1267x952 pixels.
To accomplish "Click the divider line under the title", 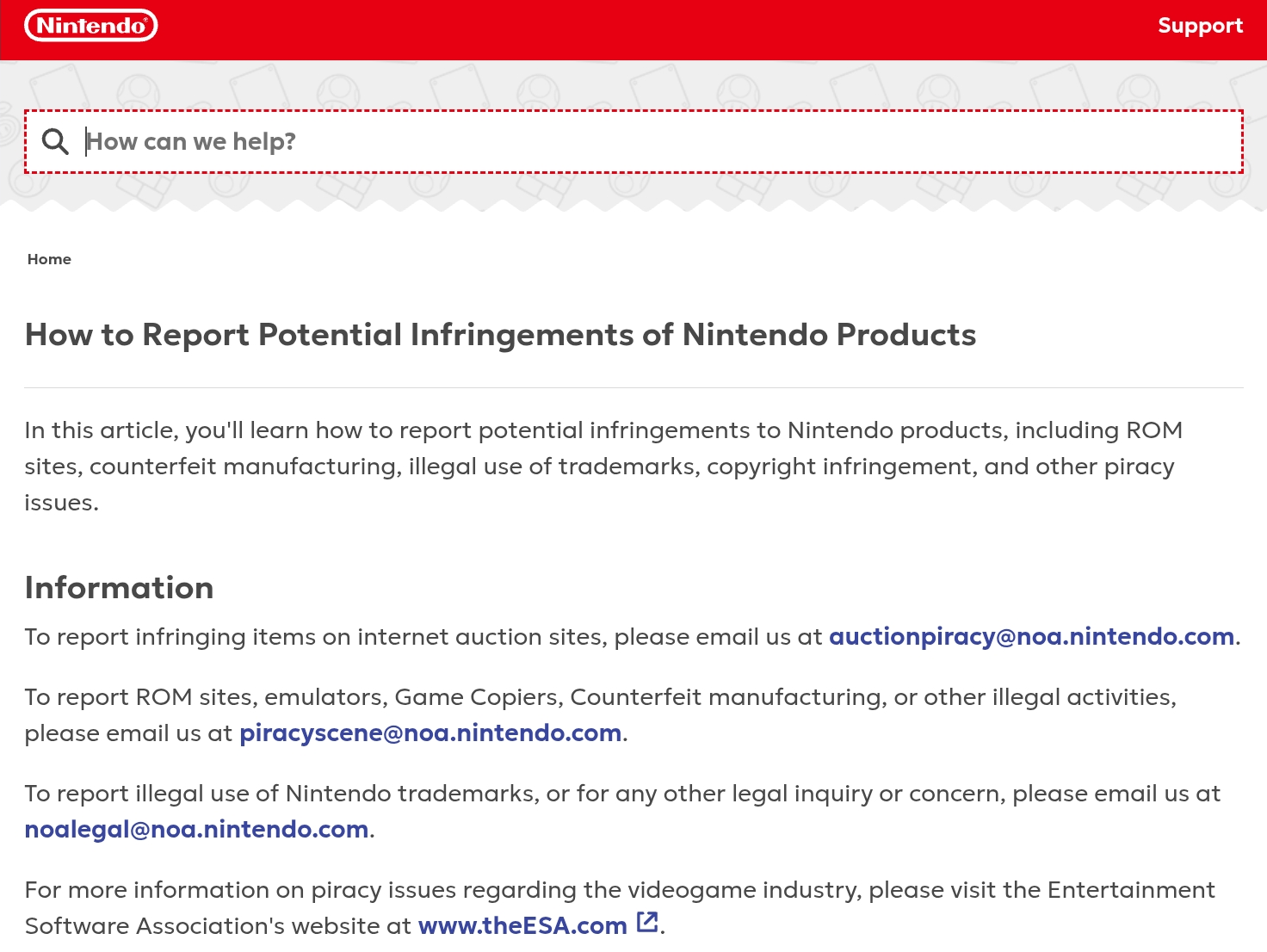I will (633, 387).
